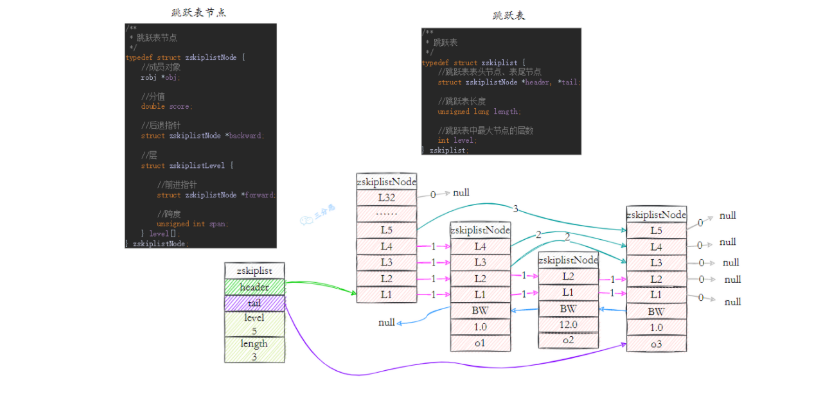Click the code line 'robj *obj;'
838x406 pixels.
point(160,77)
